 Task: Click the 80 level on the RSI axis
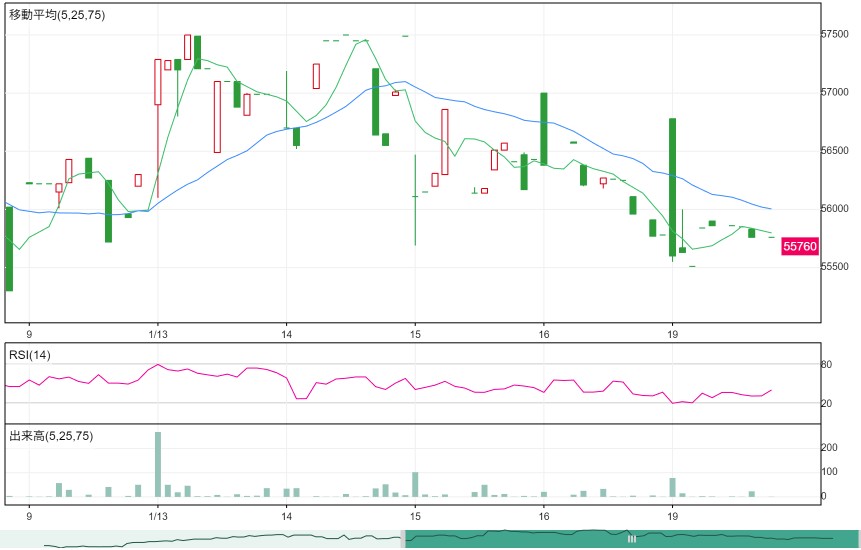tap(826, 364)
